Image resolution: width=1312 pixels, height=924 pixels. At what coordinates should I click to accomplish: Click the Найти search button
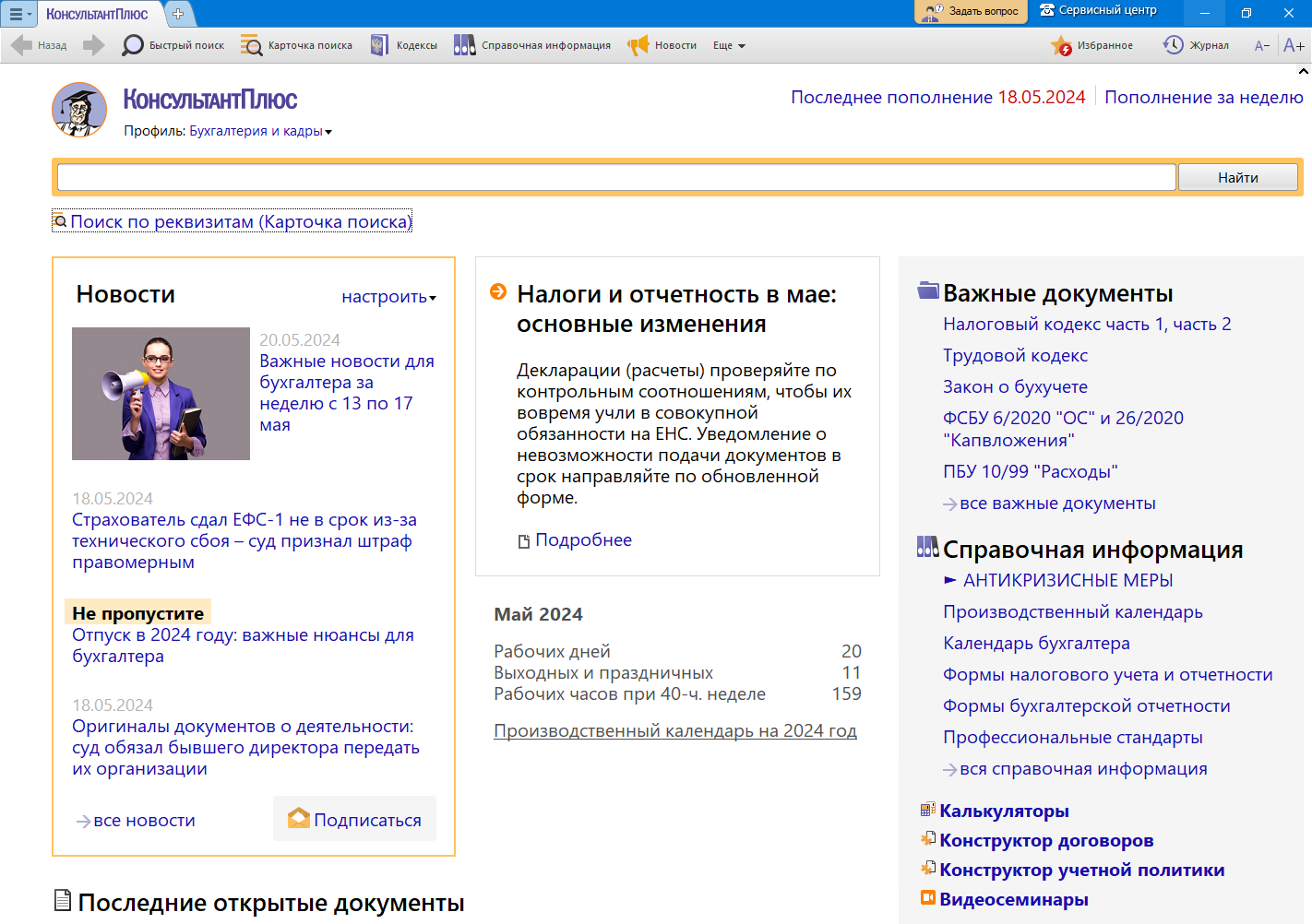tap(1238, 177)
